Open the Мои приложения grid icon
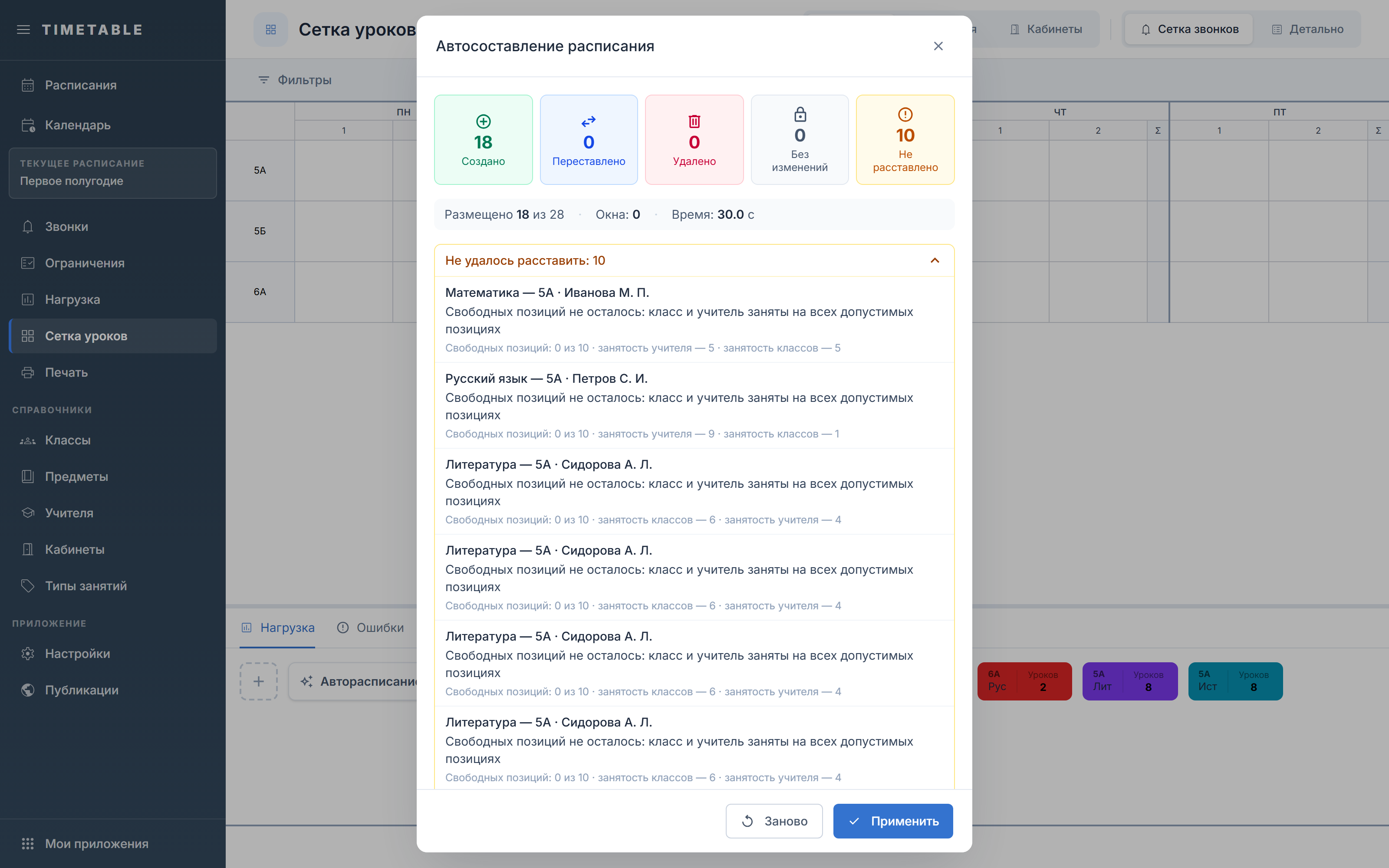1389x868 pixels. [x=27, y=843]
